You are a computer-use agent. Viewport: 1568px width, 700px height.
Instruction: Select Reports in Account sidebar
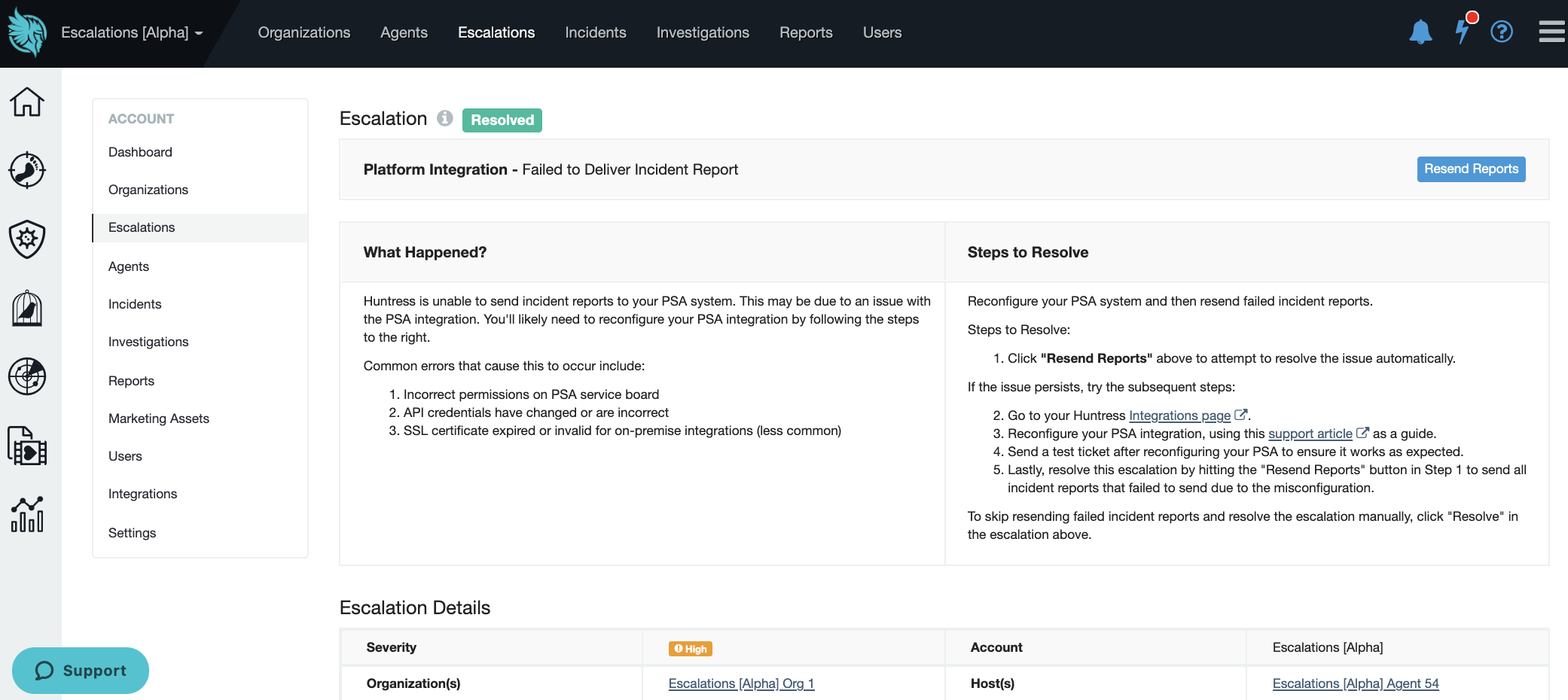[x=200, y=381]
